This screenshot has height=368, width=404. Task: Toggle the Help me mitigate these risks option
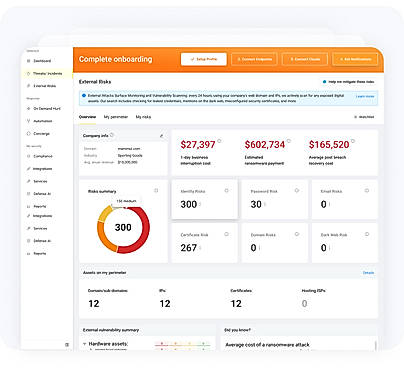(324, 82)
